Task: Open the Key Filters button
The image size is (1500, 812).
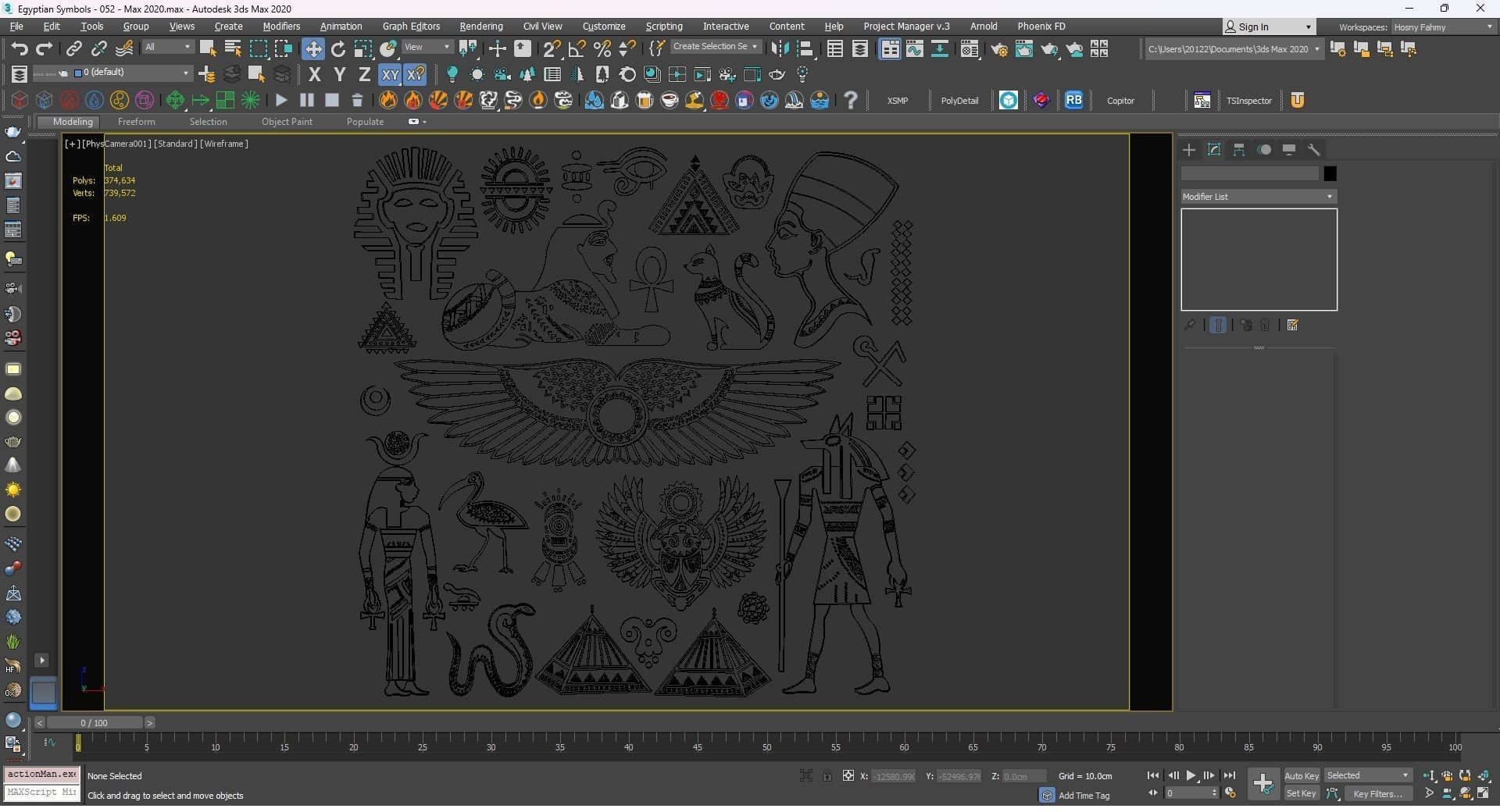Action: pyautogui.click(x=1377, y=793)
